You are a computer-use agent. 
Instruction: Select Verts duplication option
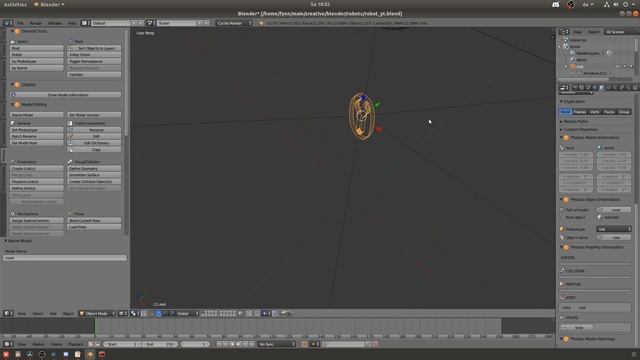tap(594, 112)
